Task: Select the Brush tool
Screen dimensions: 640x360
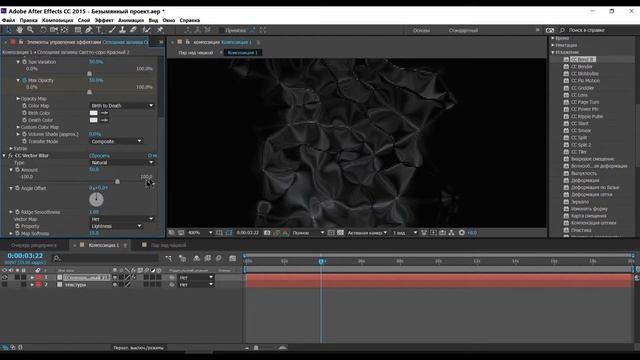Action: point(112,30)
